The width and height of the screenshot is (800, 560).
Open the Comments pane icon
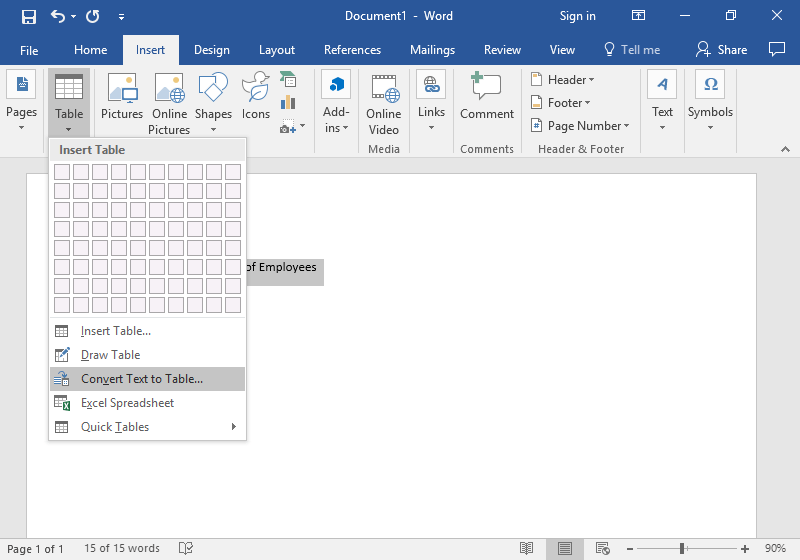777,49
